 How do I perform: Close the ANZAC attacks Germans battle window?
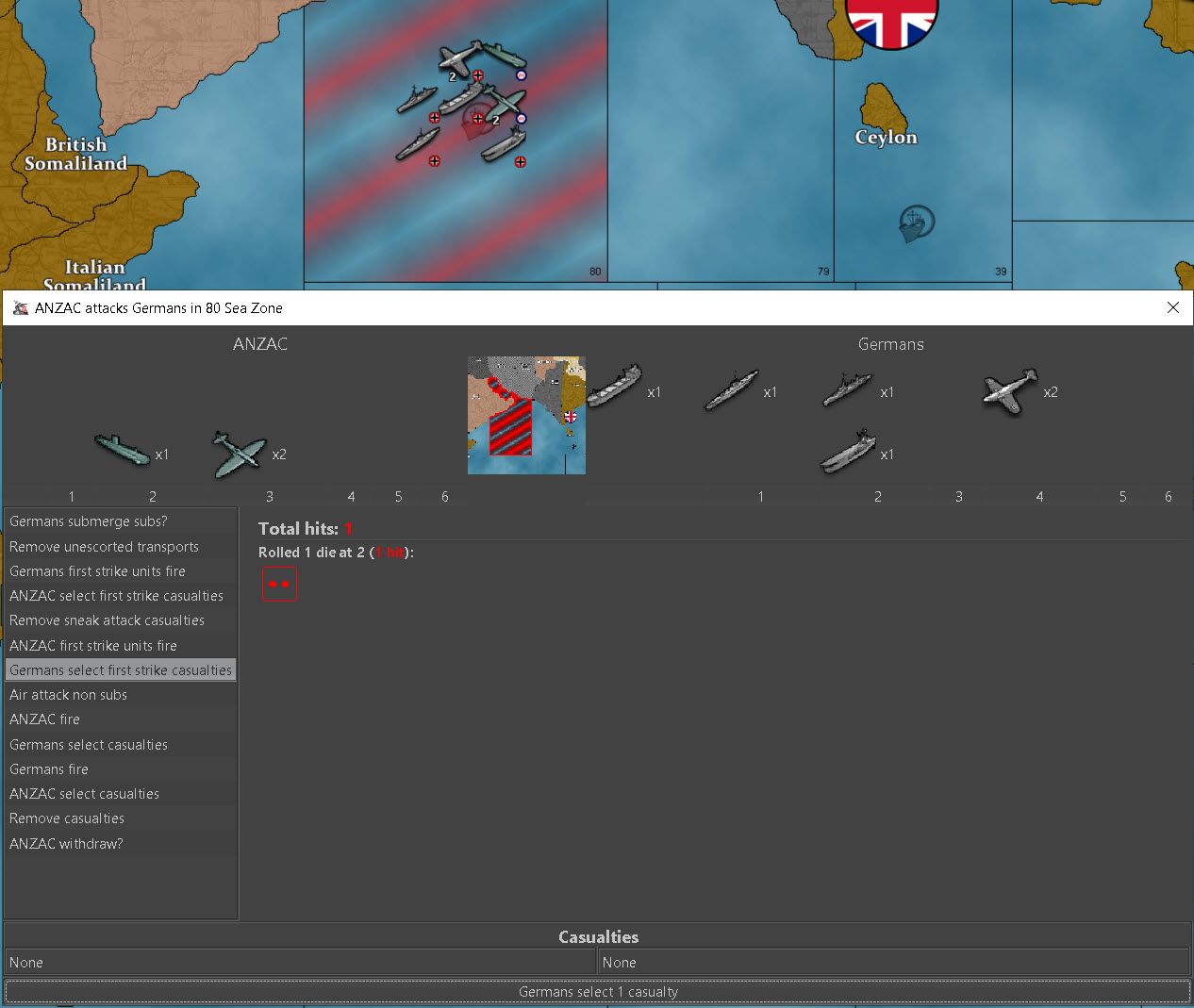click(x=1173, y=307)
